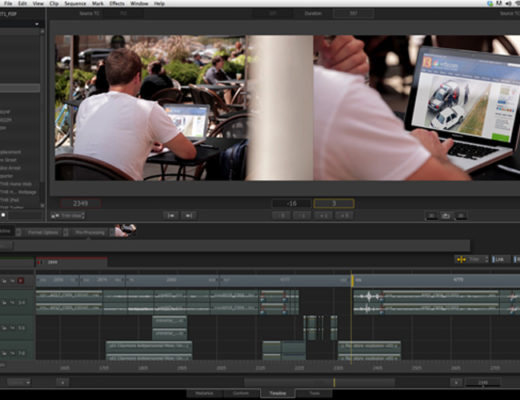Viewport: 520px width, 400px height.
Task: Toggle the Link button above timeline
Action: [x=501, y=259]
